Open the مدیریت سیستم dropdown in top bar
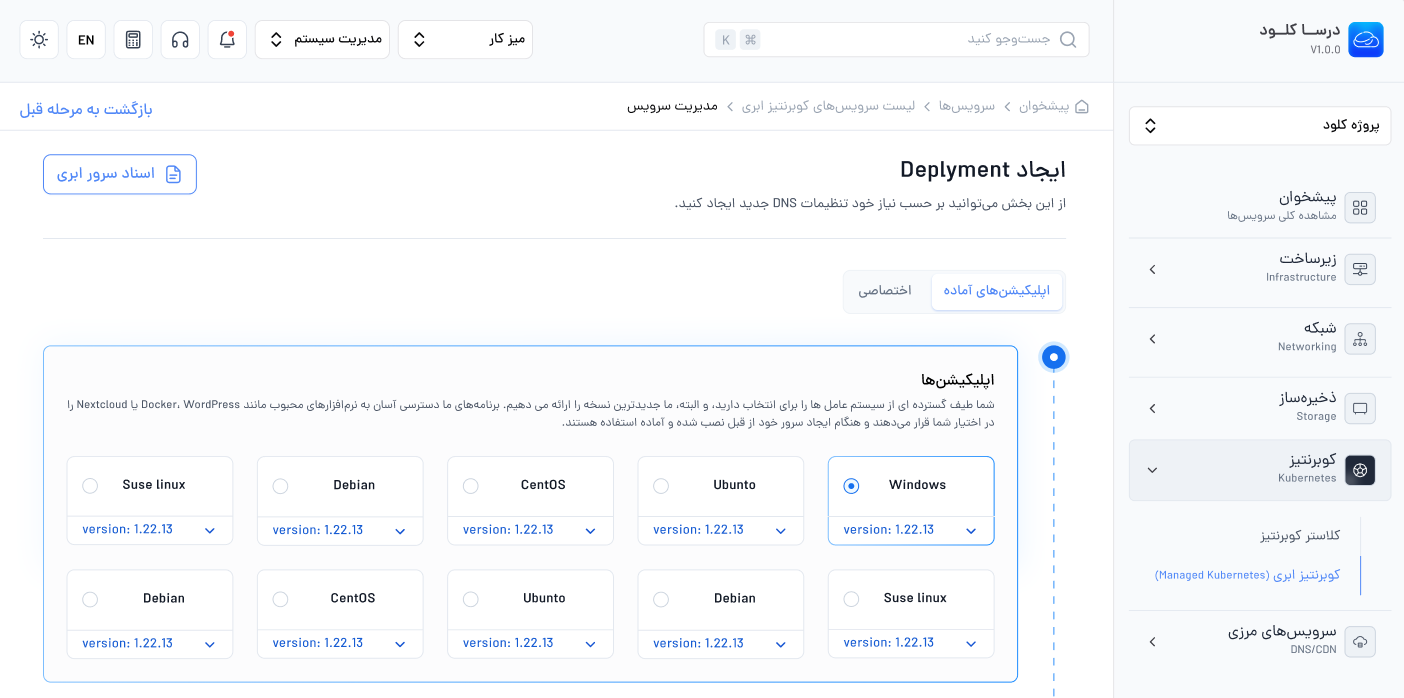 [322, 40]
